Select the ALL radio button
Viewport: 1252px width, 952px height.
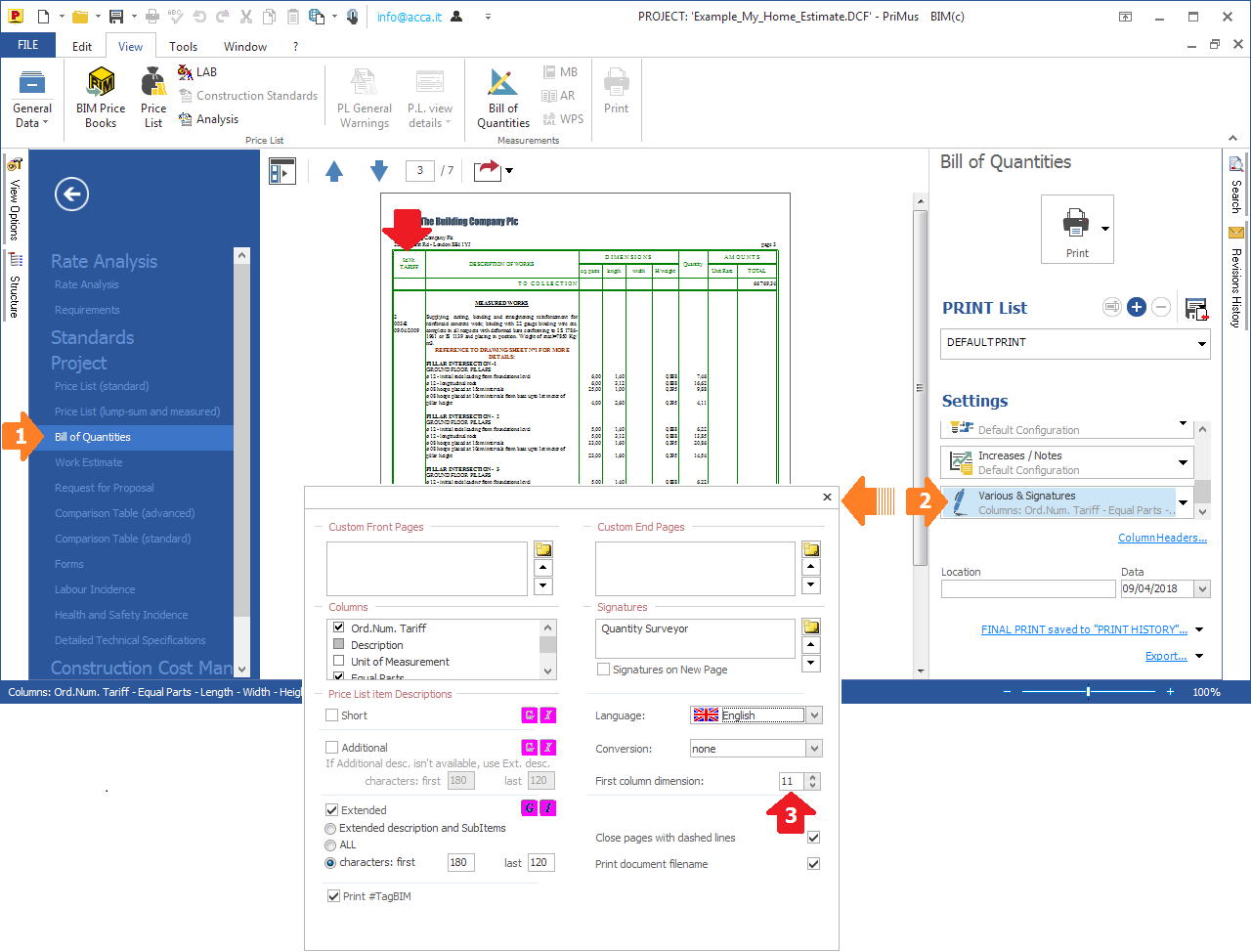tap(330, 844)
